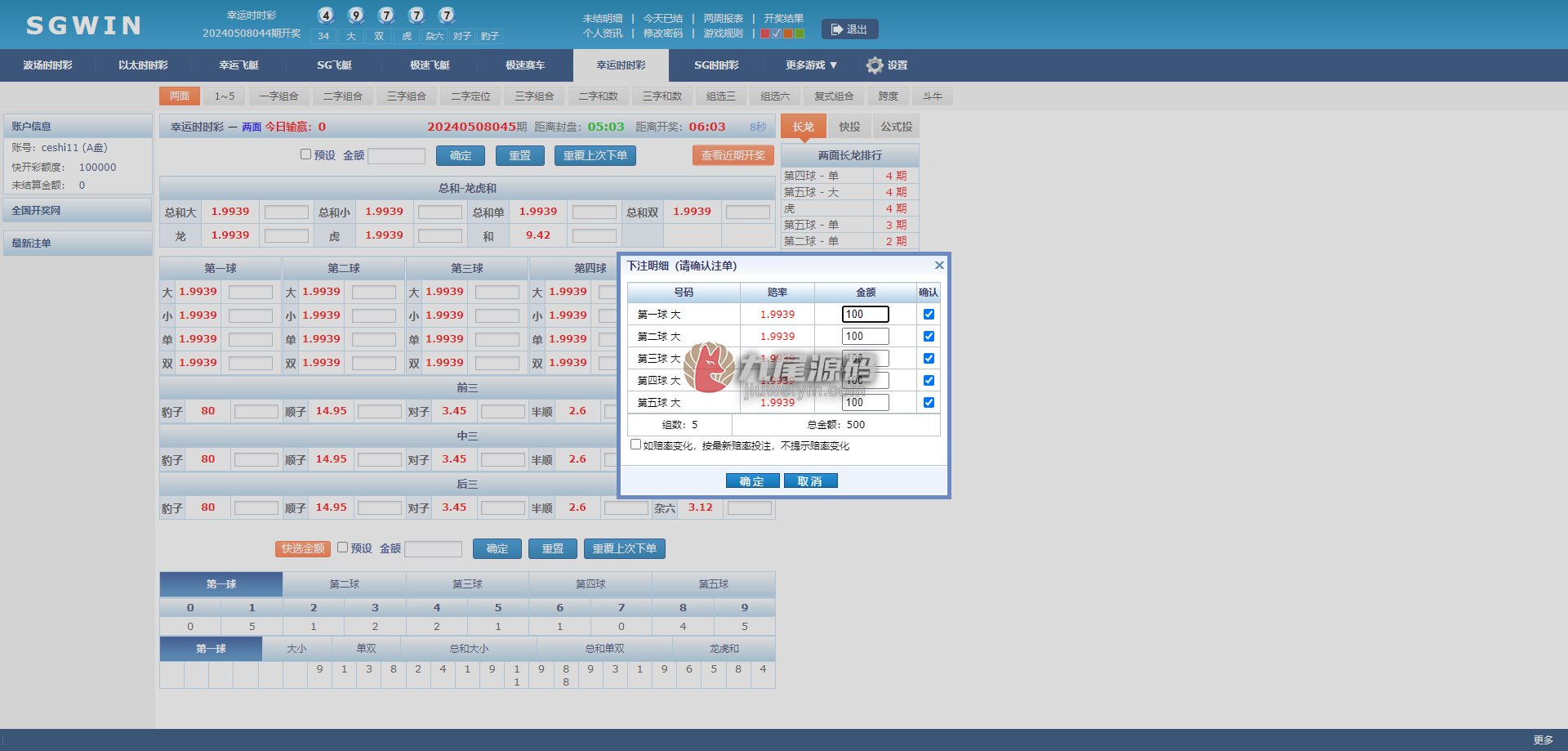Expand the 最新注单 sidebar section

78,244
